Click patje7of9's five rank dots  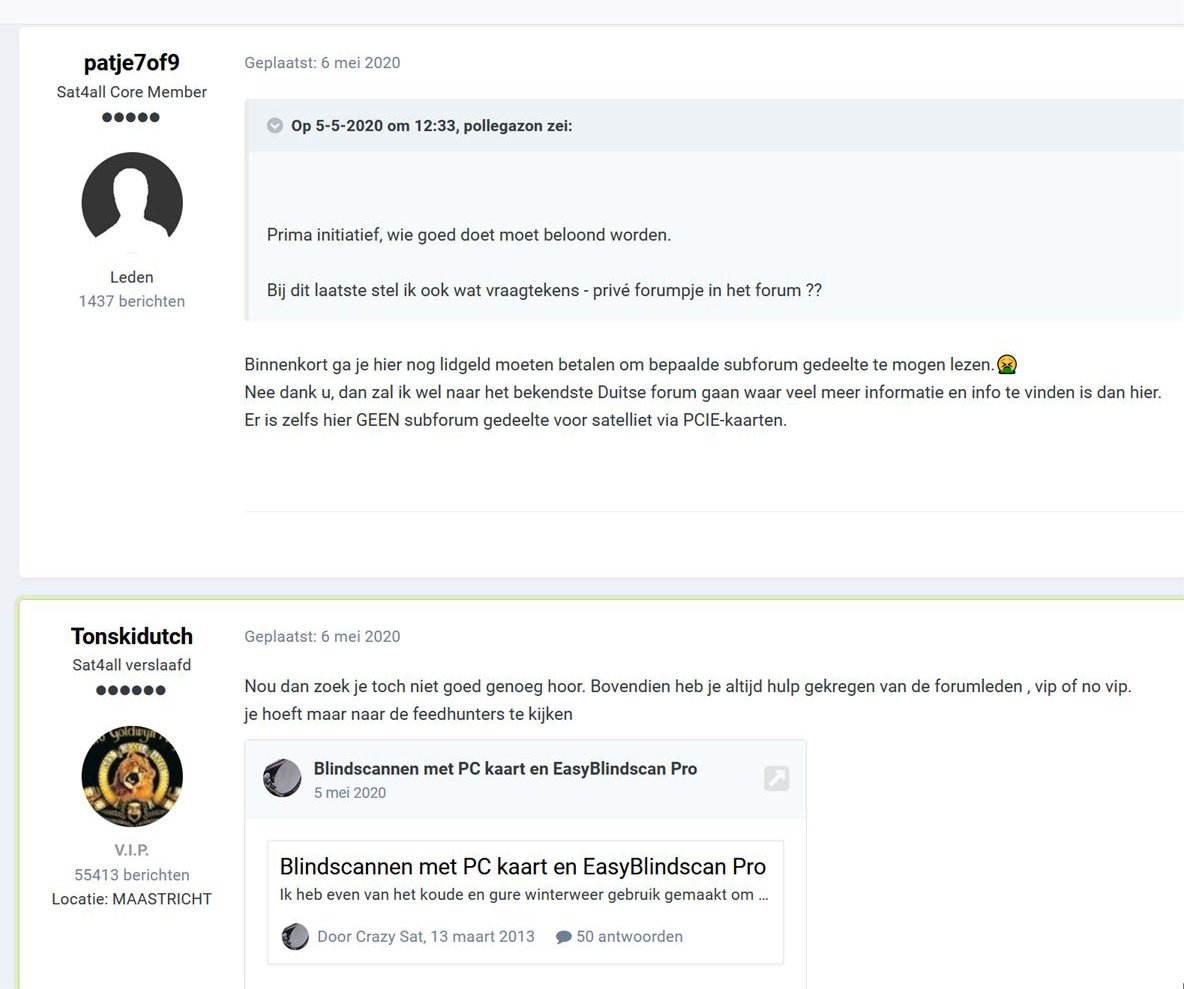coord(131,117)
